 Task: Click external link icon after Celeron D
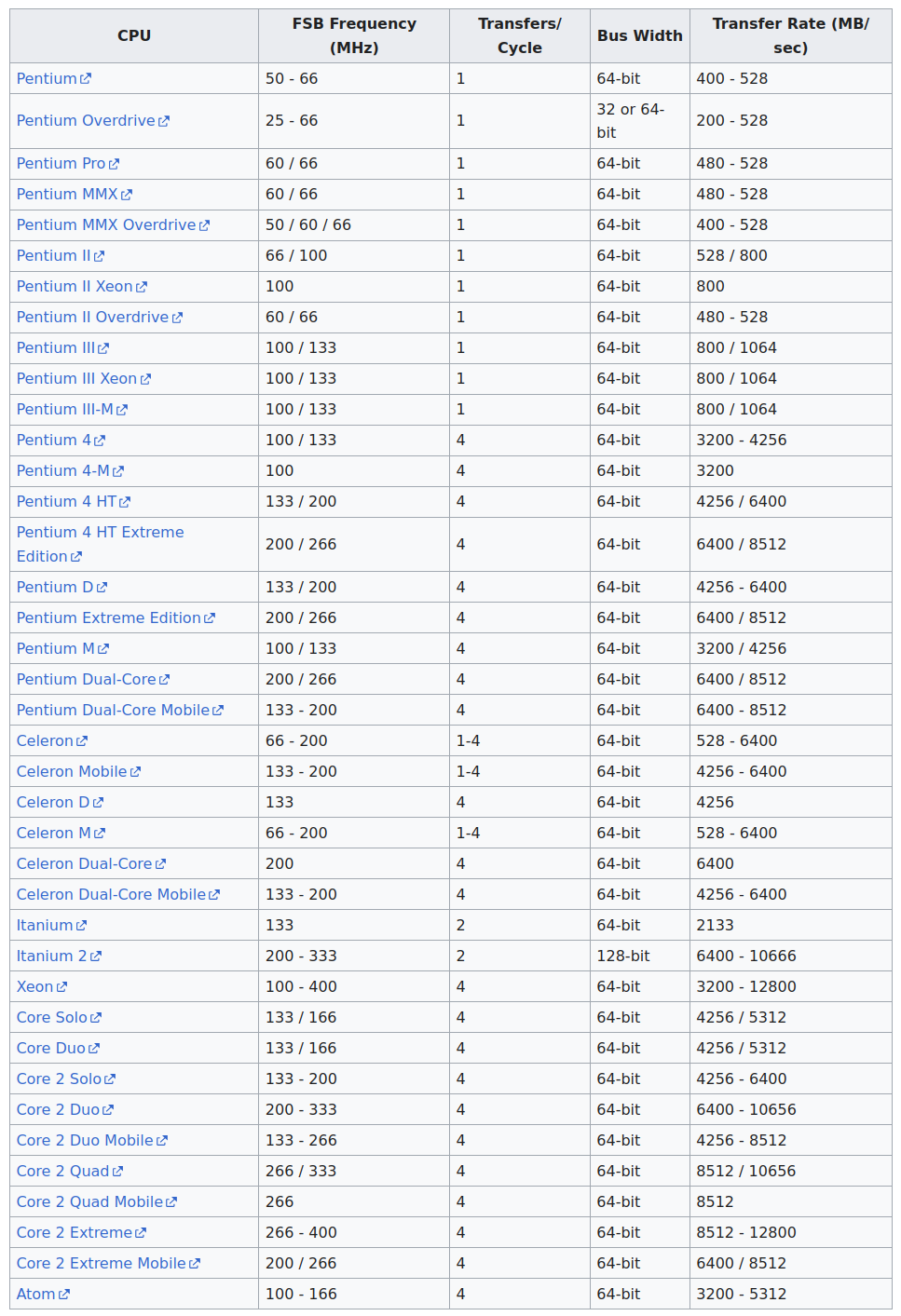coord(98,803)
